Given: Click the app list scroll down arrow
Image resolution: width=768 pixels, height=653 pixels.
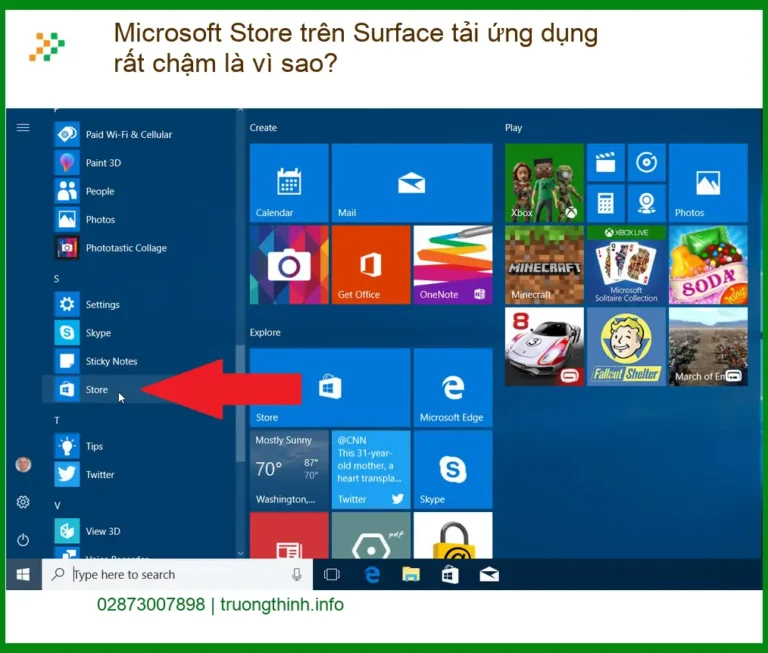Looking at the screenshot, I should (x=240, y=554).
